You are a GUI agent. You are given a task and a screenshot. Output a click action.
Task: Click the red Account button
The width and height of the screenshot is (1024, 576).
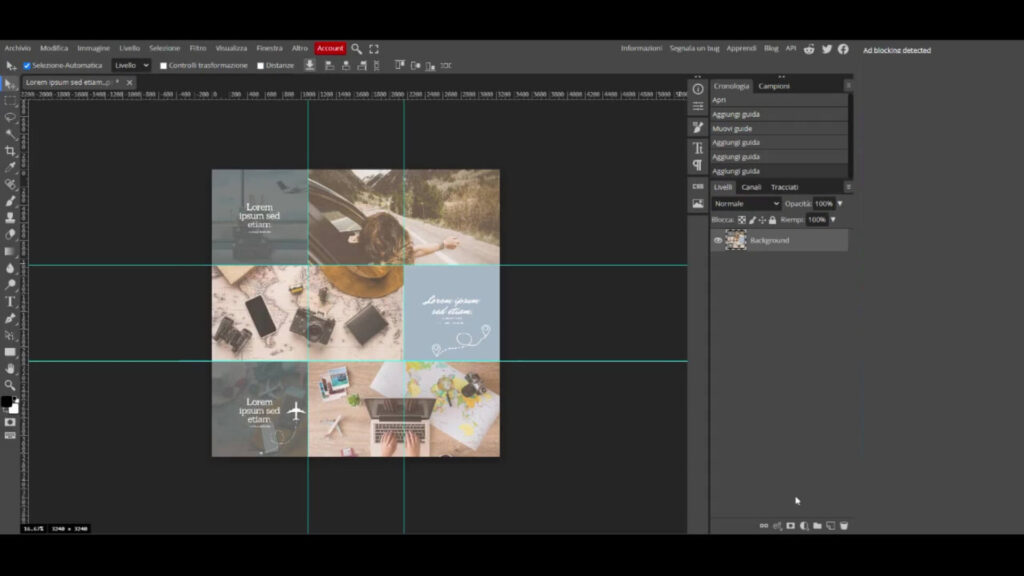pyautogui.click(x=330, y=48)
